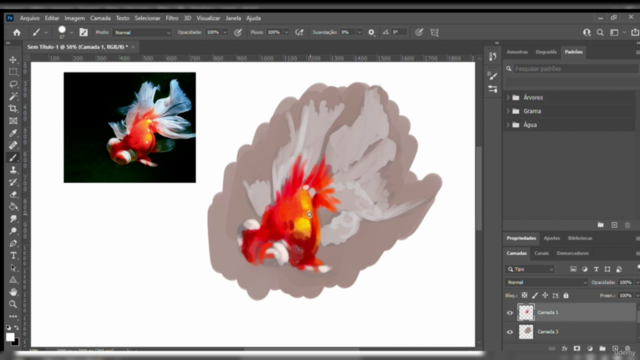The width and height of the screenshot is (640, 360).
Task: Select the Frame tool
Action: (13, 121)
